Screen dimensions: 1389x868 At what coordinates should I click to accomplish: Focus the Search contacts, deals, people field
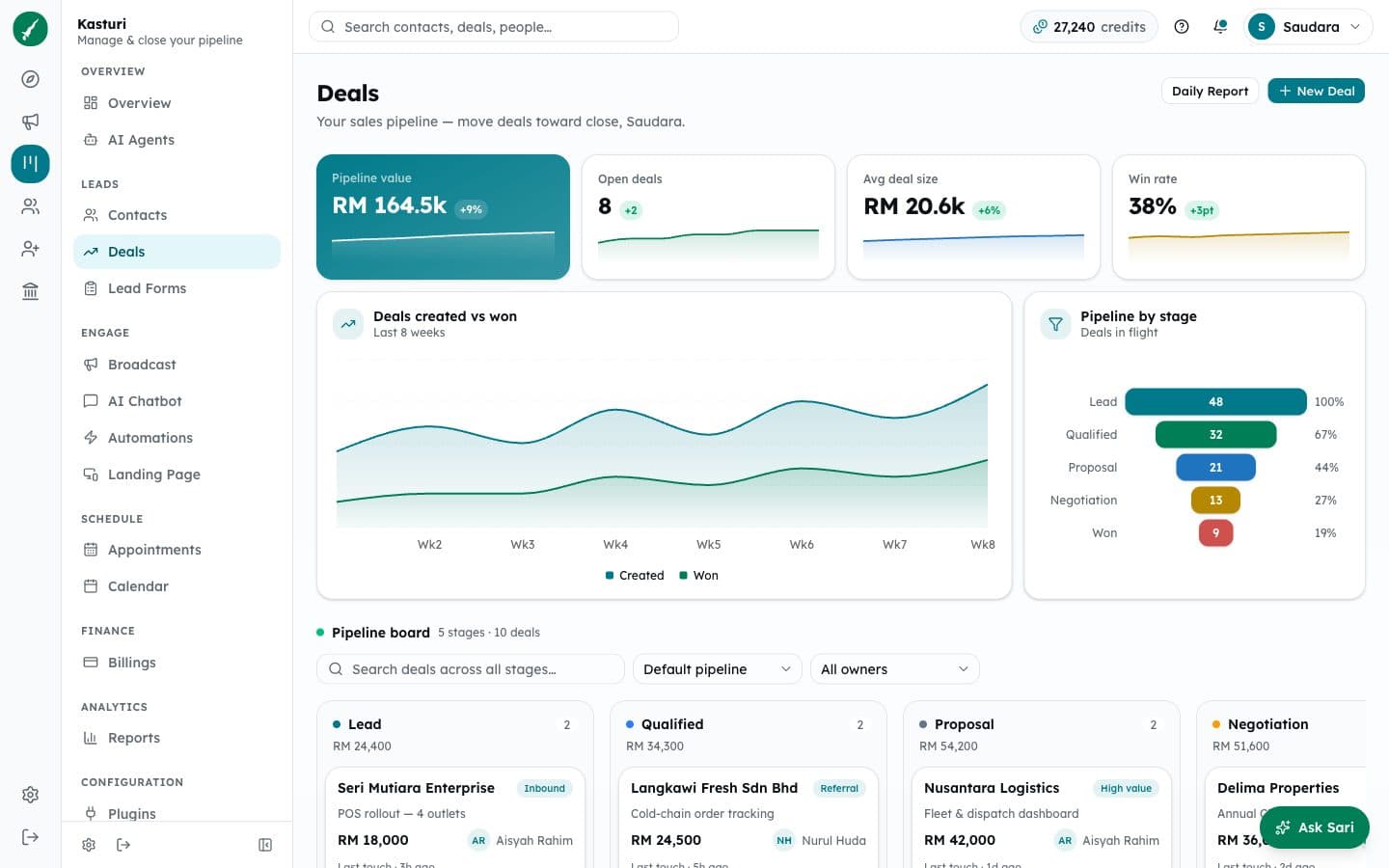(x=494, y=27)
